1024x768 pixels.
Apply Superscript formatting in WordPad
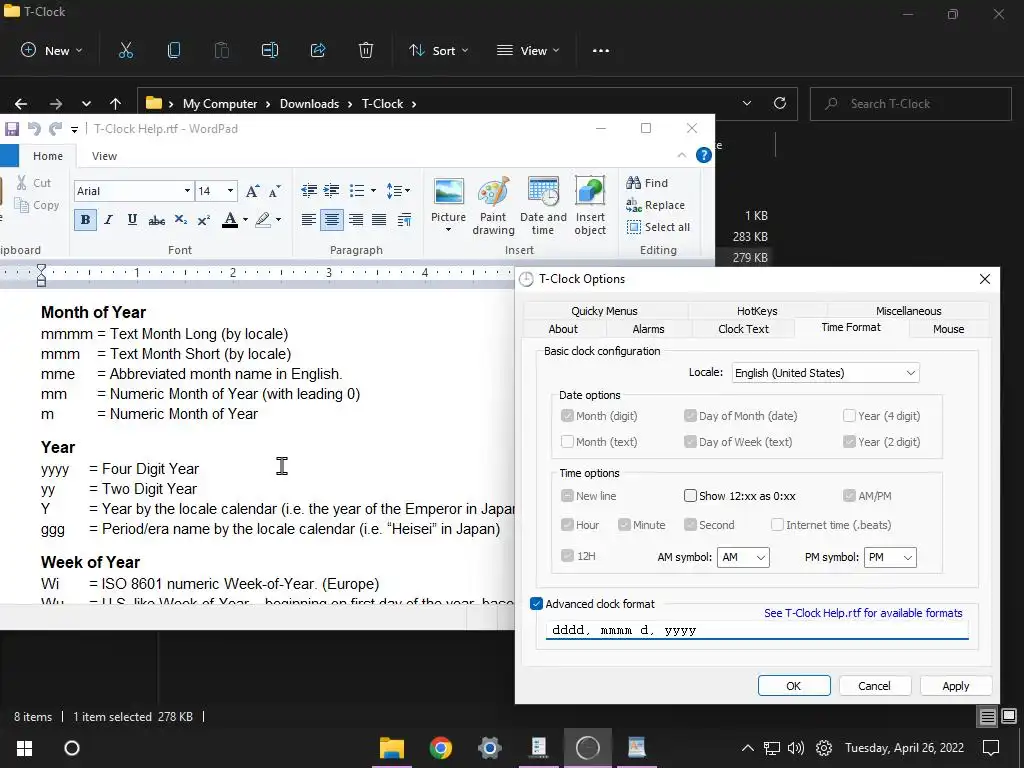click(204, 220)
